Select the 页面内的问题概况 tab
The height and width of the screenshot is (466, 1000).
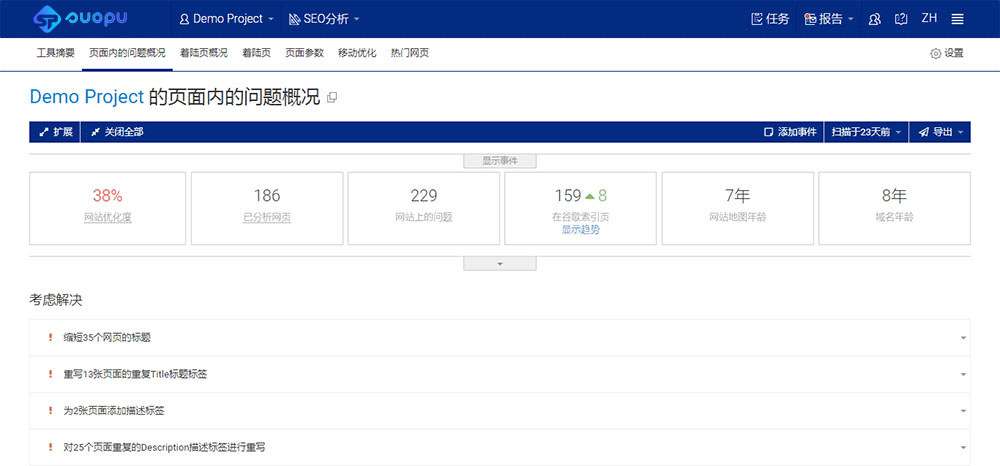coord(127,54)
